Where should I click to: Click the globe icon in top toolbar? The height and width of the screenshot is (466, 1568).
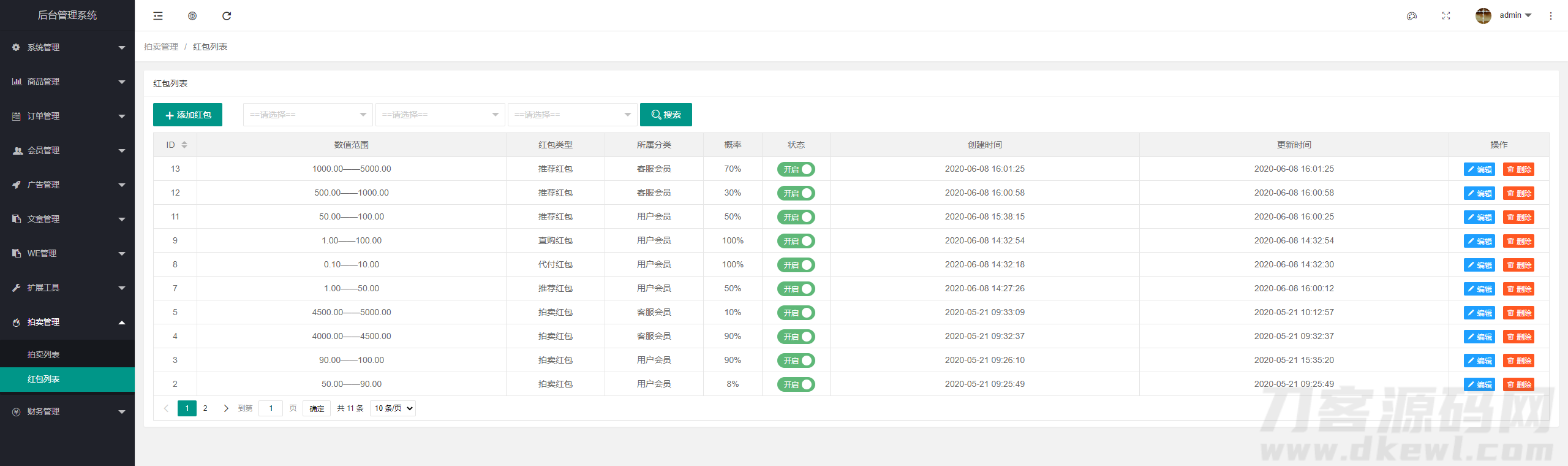[x=192, y=16]
